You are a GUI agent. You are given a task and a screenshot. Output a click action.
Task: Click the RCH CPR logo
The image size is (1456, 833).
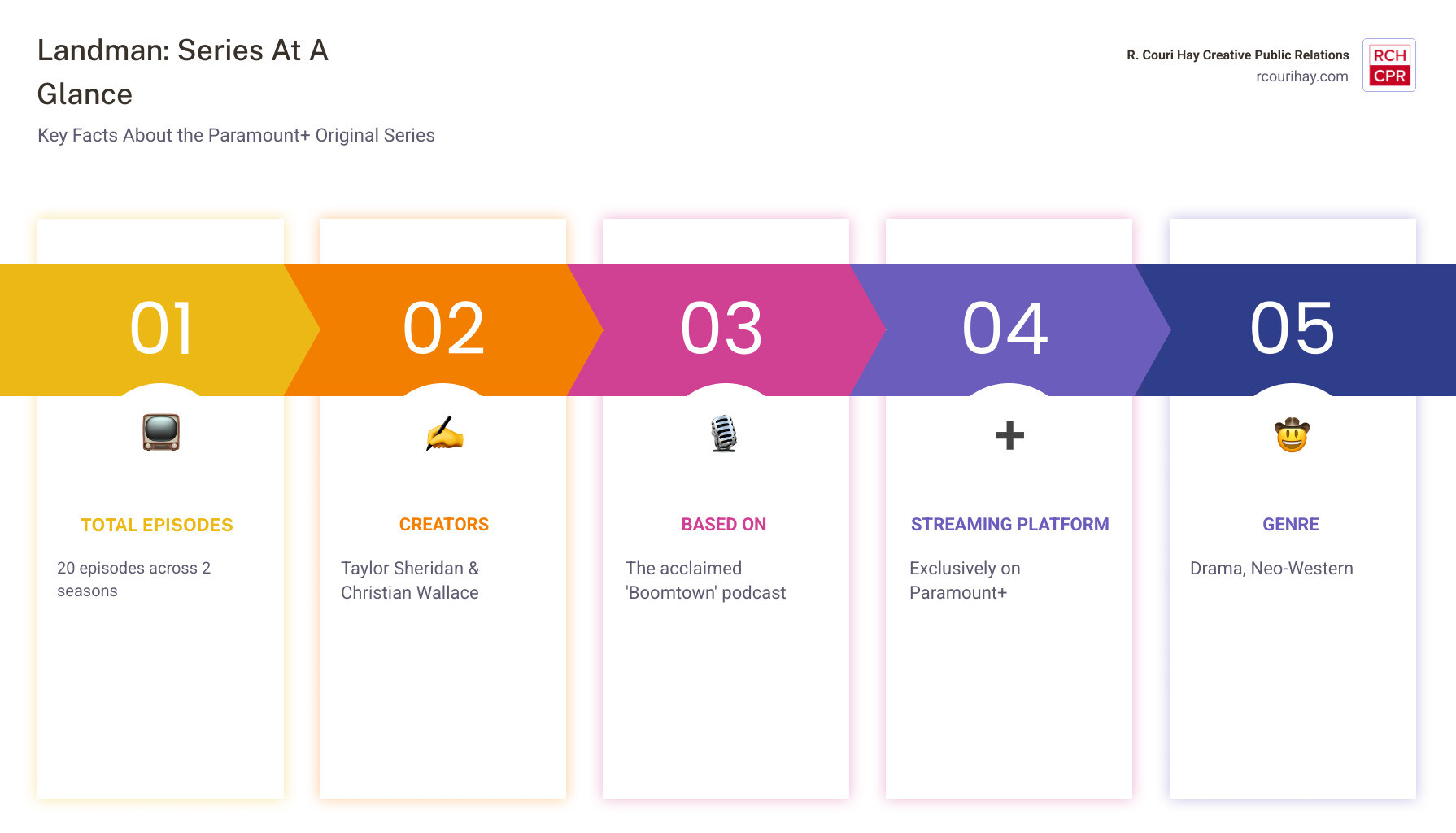pos(1389,65)
